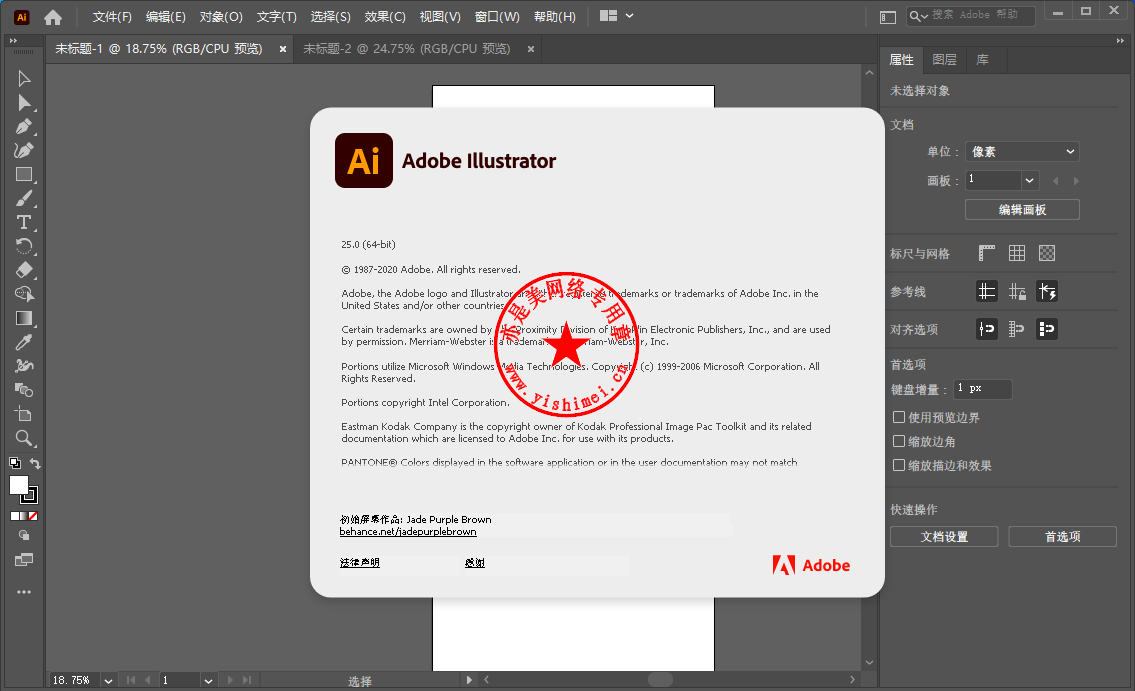Open 感谢 credits link

pyautogui.click(x=475, y=563)
